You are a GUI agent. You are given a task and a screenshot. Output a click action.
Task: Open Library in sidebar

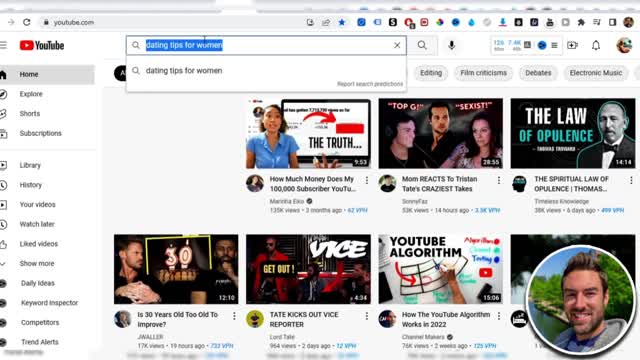[x=30, y=165]
